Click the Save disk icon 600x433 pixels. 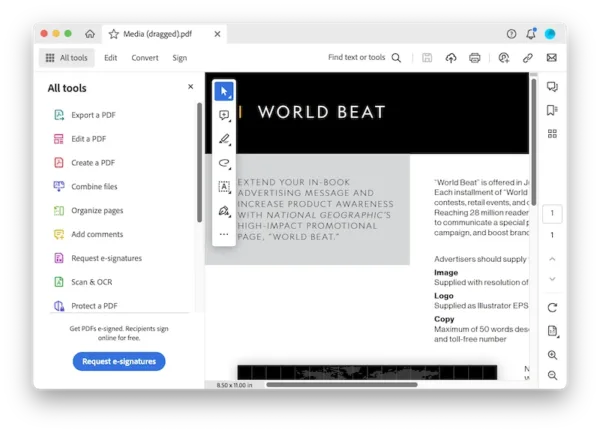click(427, 58)
